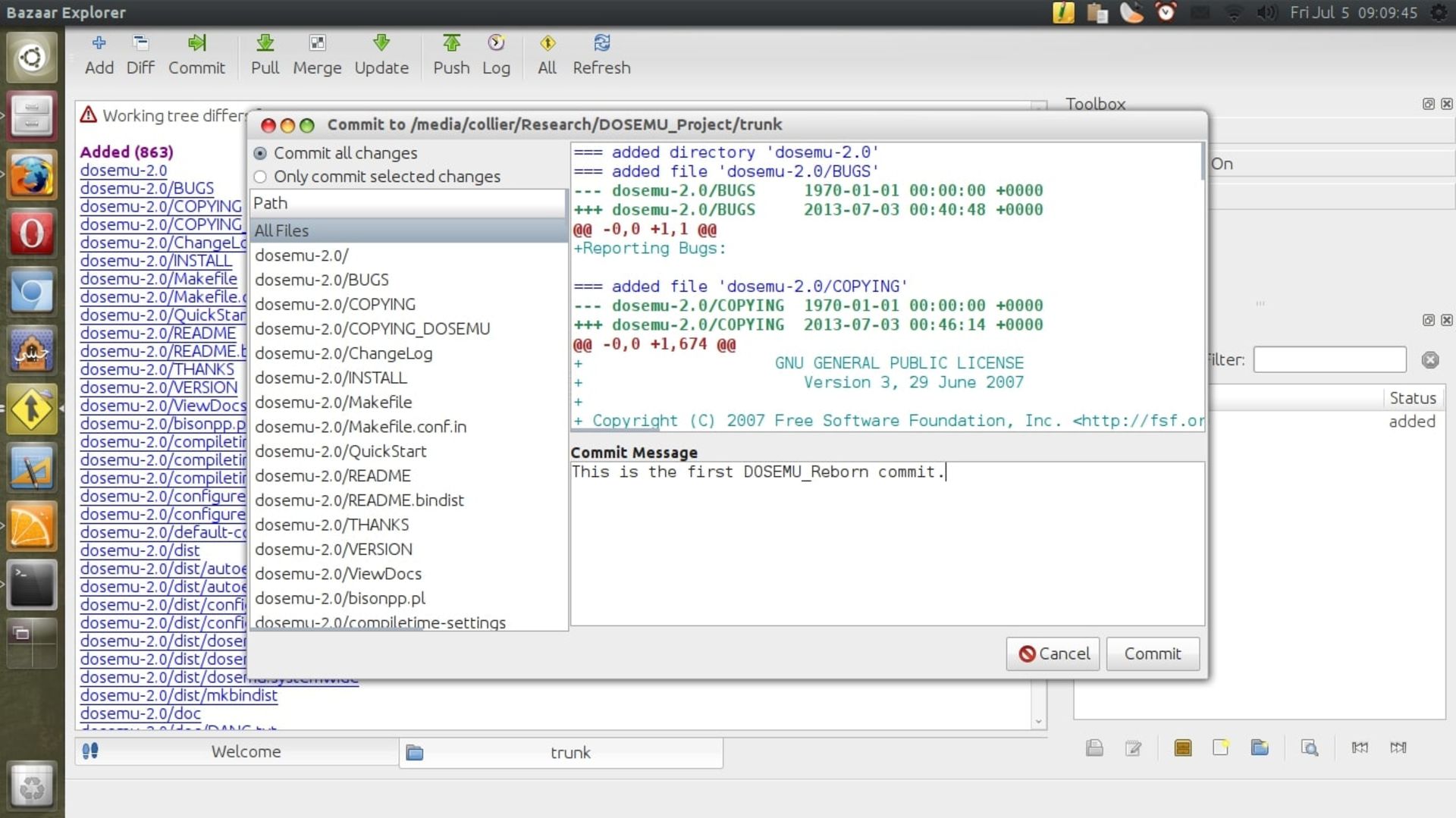The width and height of the screenshot is (1456, 818).
Task: Open the system volume indicator
Action: [1266, 13]
